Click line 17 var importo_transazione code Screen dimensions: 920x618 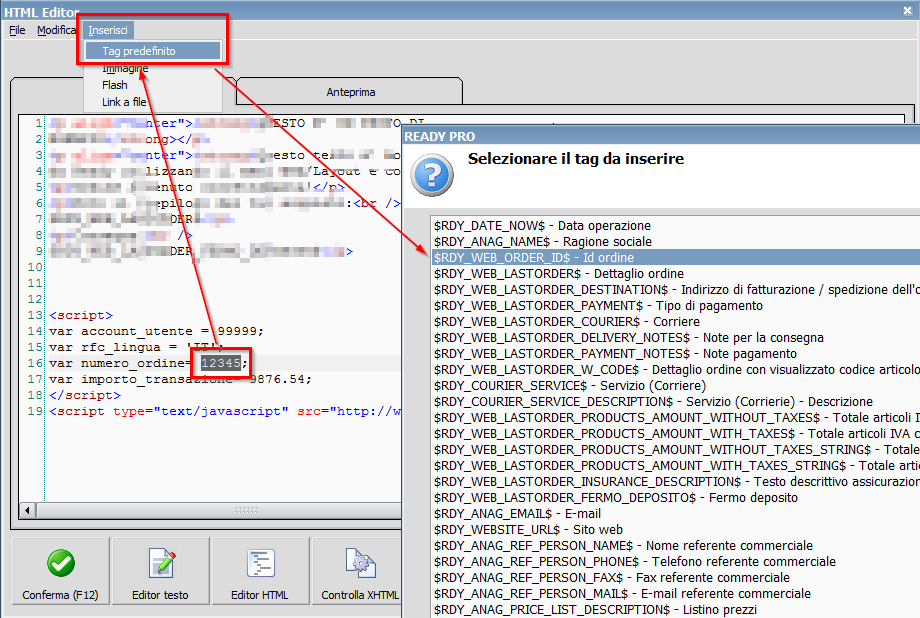(x=180, y=379)
